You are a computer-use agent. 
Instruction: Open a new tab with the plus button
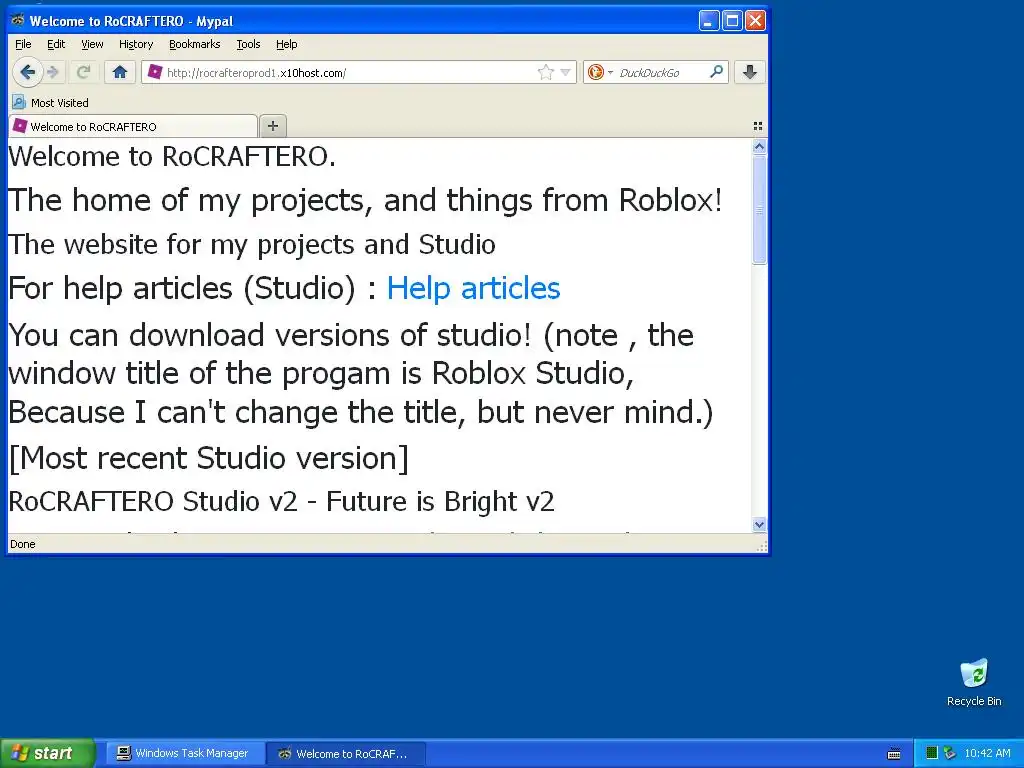[273, 126]
